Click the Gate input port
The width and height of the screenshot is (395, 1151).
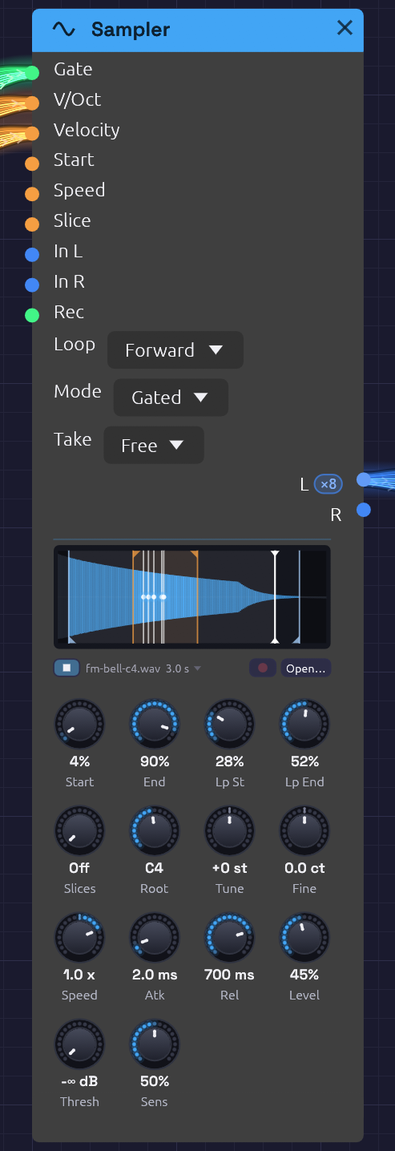[32, 72]
